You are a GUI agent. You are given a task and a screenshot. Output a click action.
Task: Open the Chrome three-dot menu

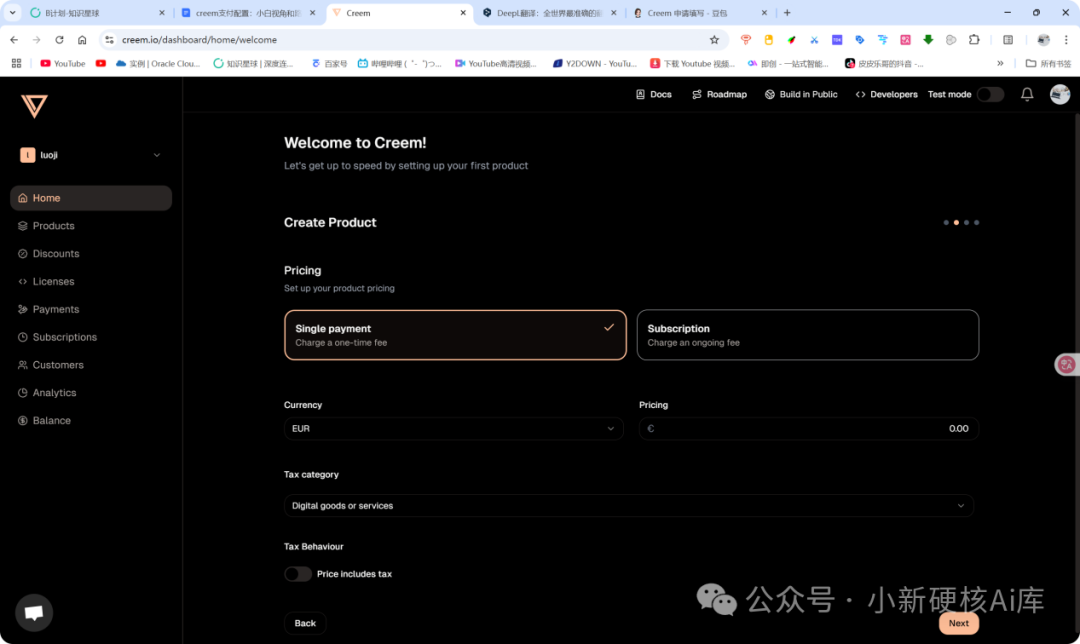click(x=1066, y=40)
